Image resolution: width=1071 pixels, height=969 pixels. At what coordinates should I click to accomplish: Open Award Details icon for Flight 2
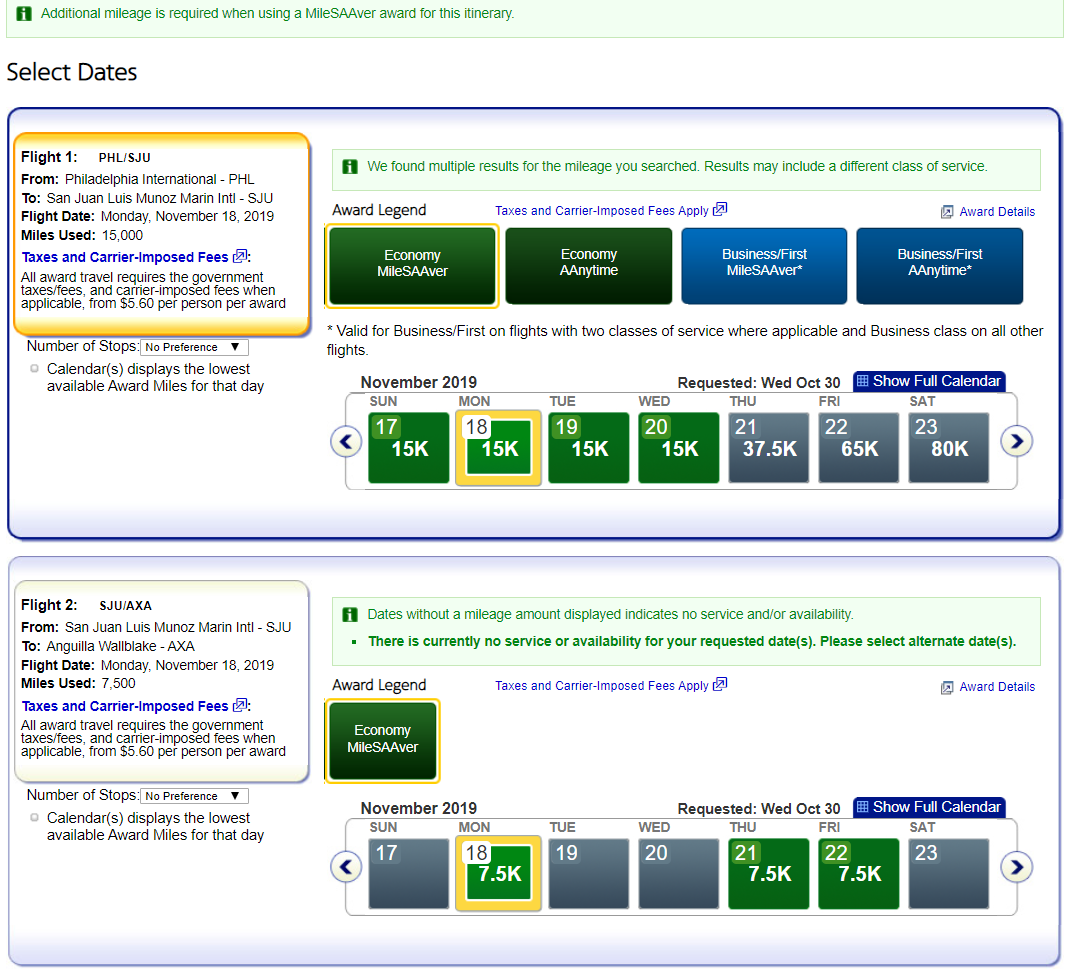point(947,687)
